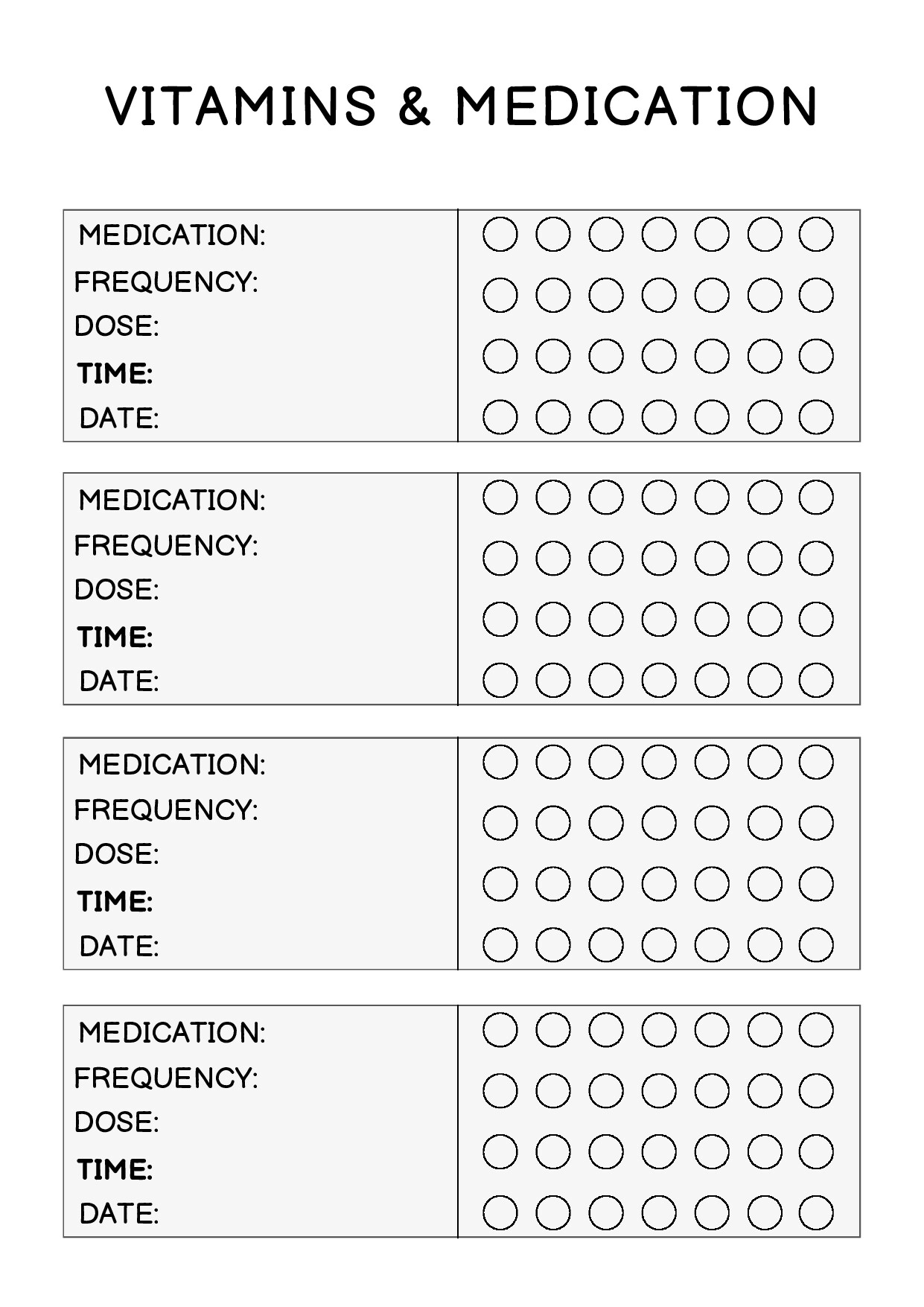Check the last circle in the first block's top row
Screen dimensions: 924x1307
coord(816,235)
